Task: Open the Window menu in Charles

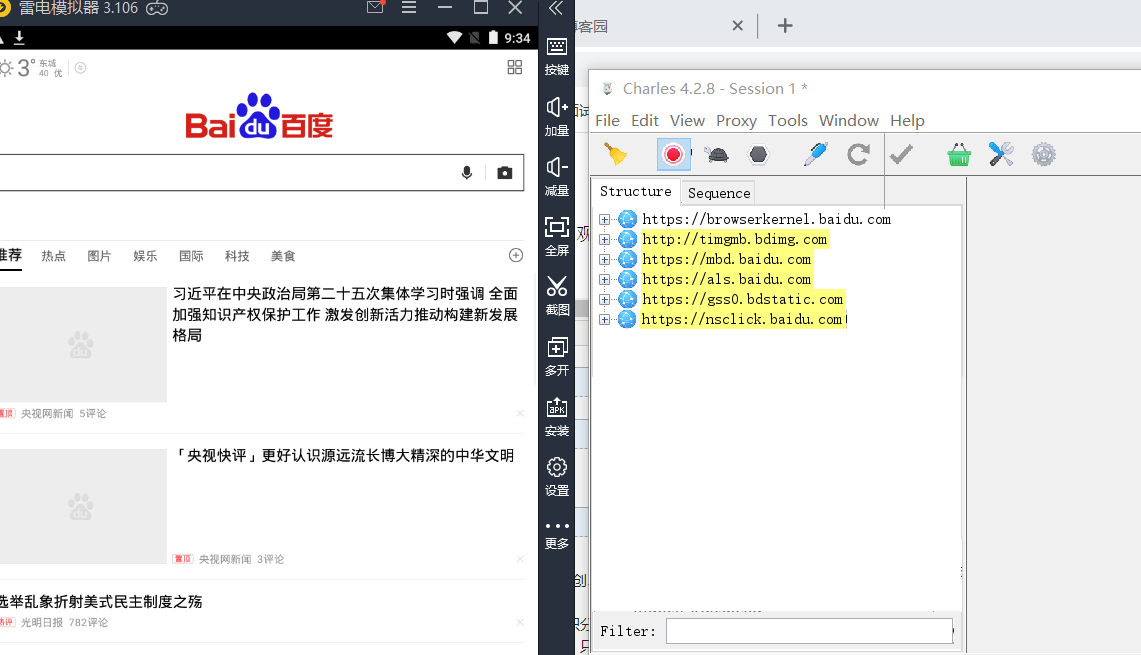Action: (x=848, y=121)
